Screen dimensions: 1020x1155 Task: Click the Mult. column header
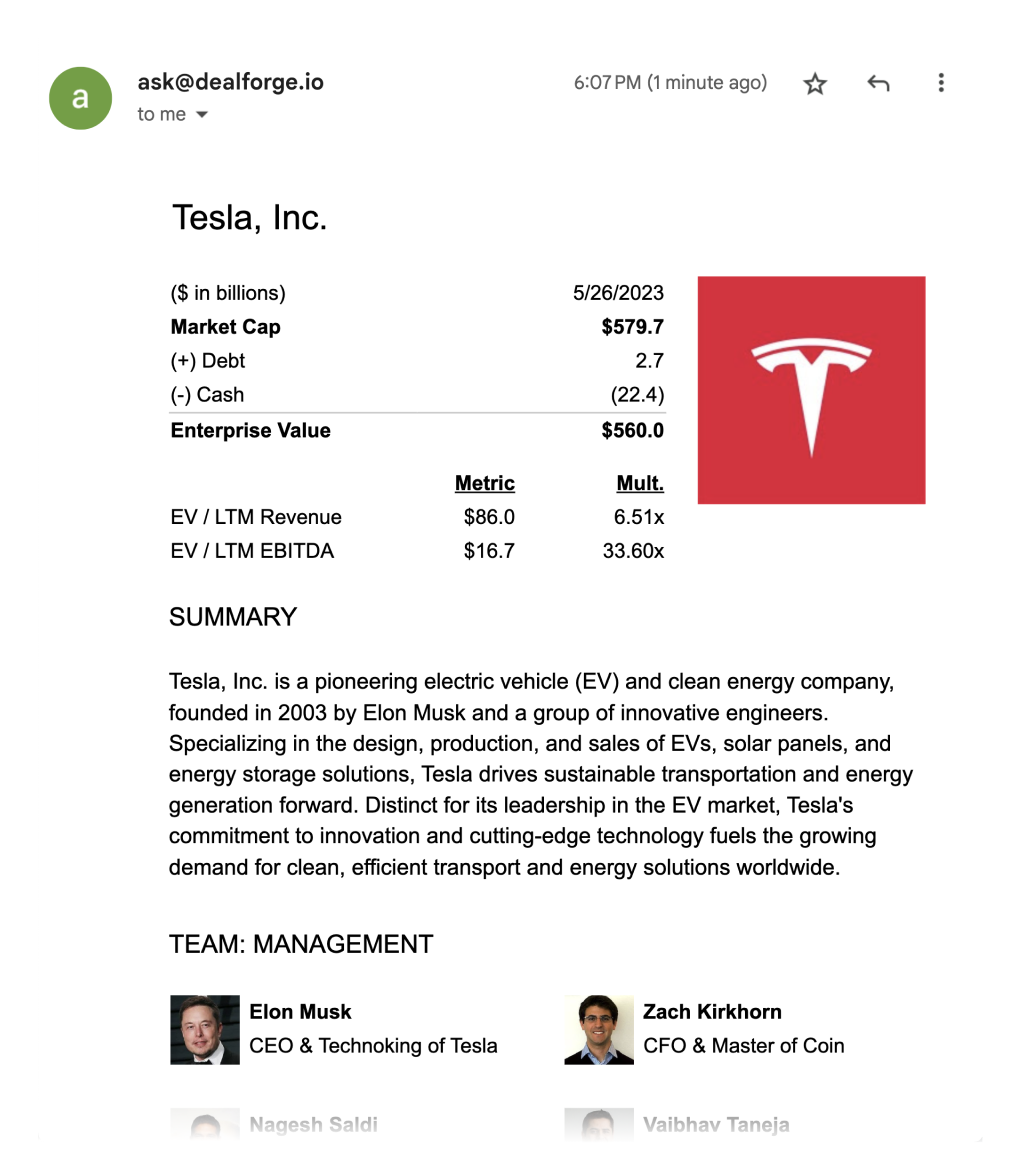[x=640, y=483]
